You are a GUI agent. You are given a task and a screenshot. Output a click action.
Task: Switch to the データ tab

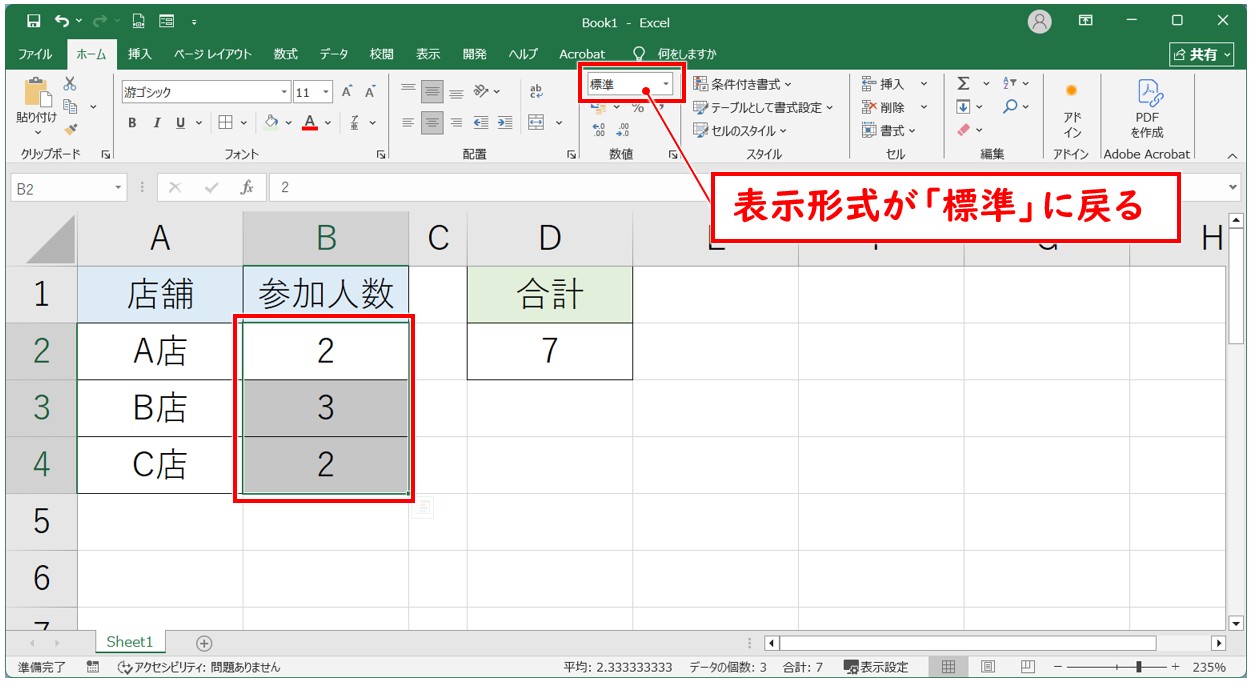[x=334, y=54]
